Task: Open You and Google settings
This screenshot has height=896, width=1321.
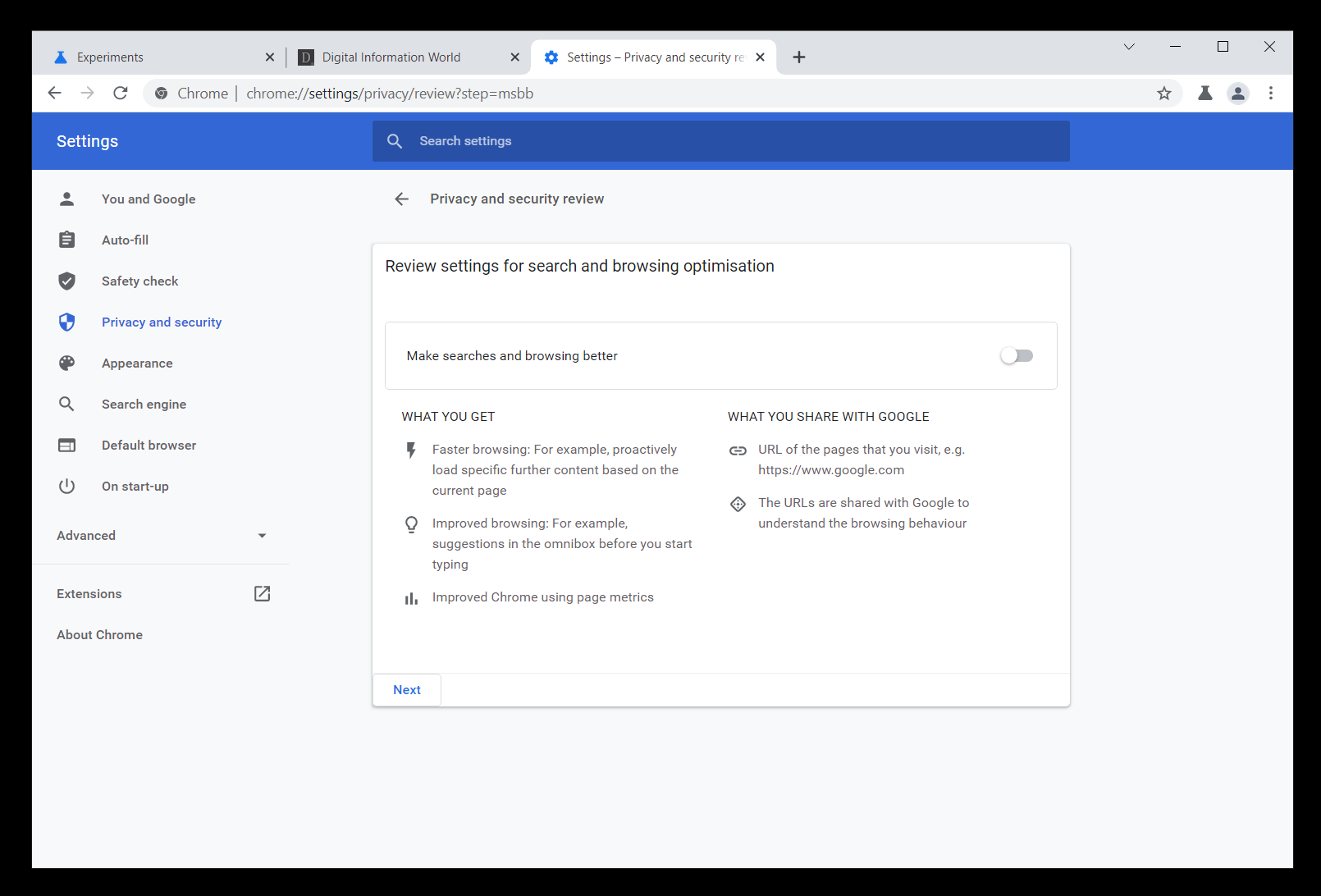Action: (x=149, y=199)
